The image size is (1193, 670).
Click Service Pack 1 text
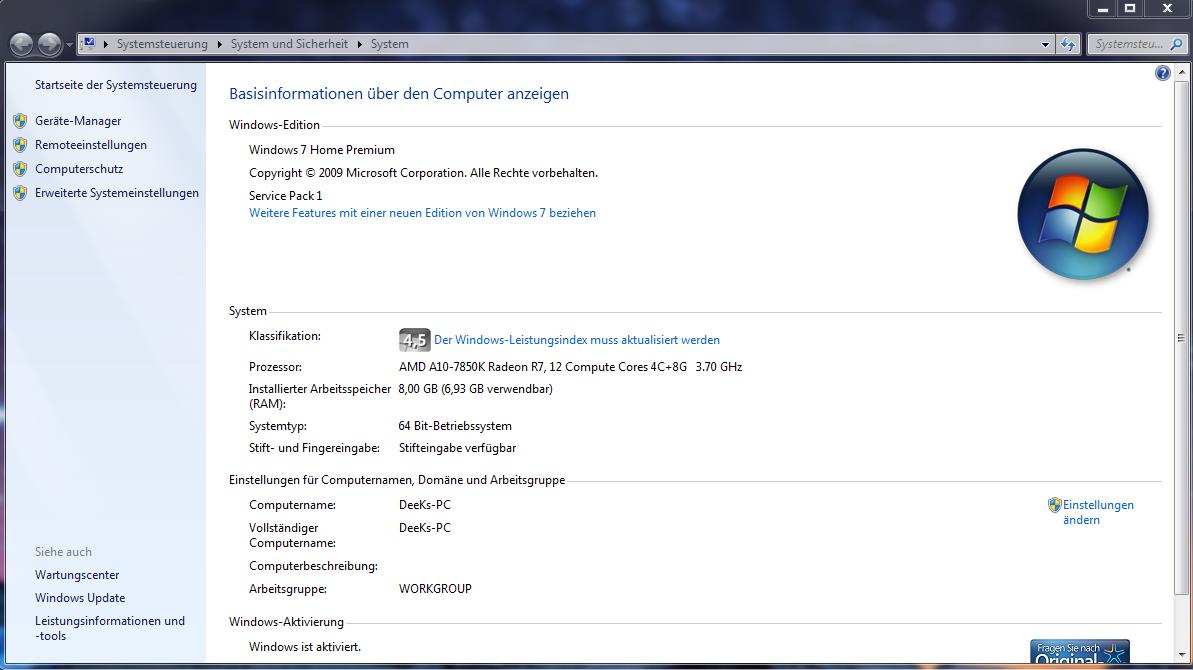[x=285, y=195]
